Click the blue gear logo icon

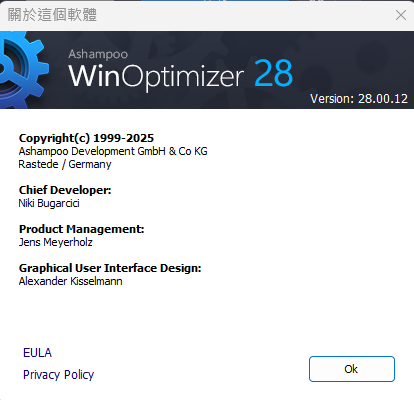(x=23, y=70)
